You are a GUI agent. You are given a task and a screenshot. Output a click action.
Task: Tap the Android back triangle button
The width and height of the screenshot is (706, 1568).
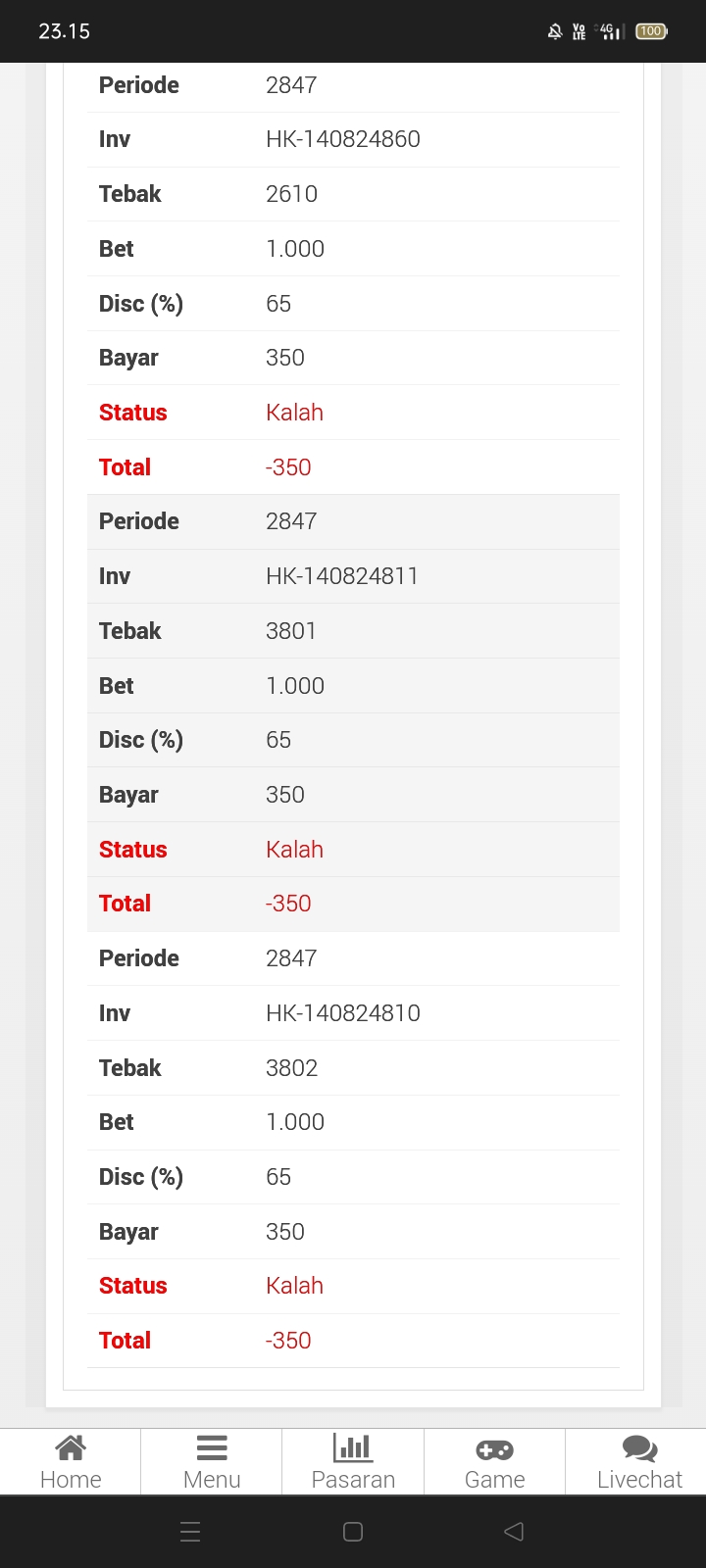tap(514, 1532)
